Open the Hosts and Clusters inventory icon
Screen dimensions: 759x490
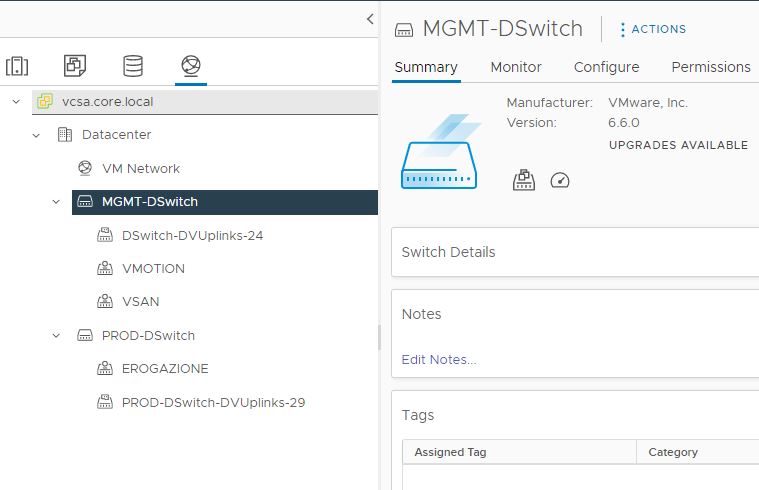pos(17,66)
